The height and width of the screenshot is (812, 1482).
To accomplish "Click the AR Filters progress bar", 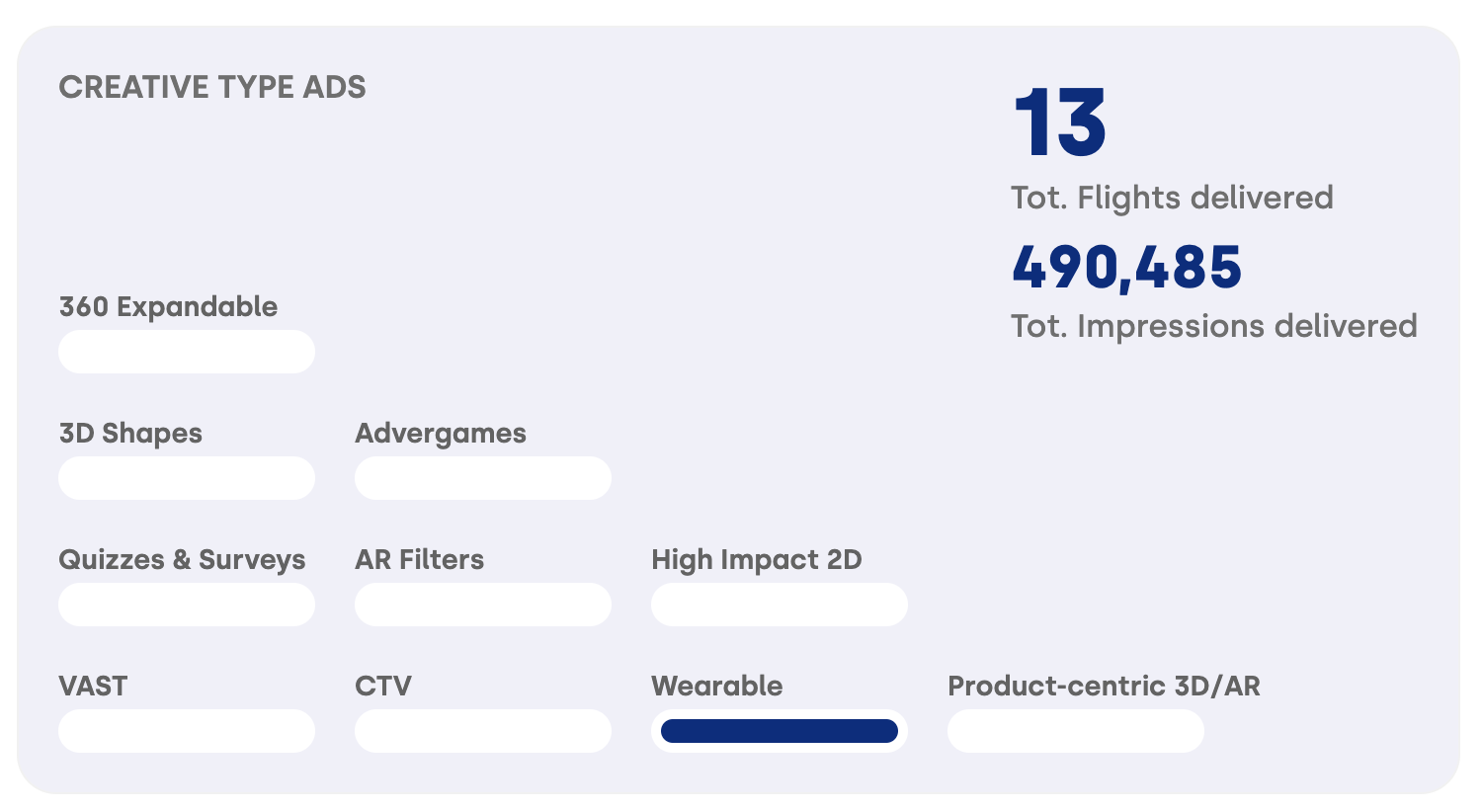I will pyautogui.click(x=483, y=605).
